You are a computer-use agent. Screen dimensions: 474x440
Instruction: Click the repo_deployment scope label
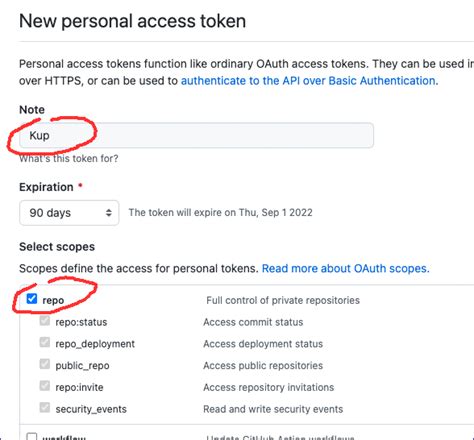coord(95,344)
